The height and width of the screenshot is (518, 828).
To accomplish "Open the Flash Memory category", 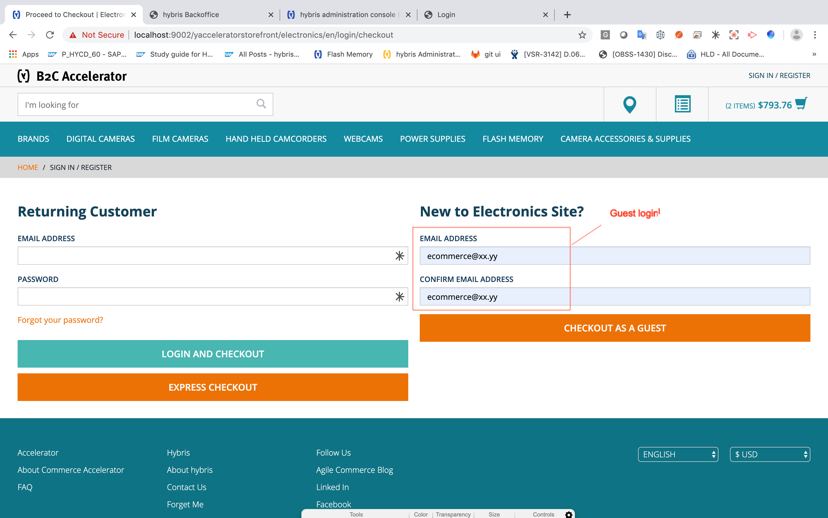I will pos(512,139).
